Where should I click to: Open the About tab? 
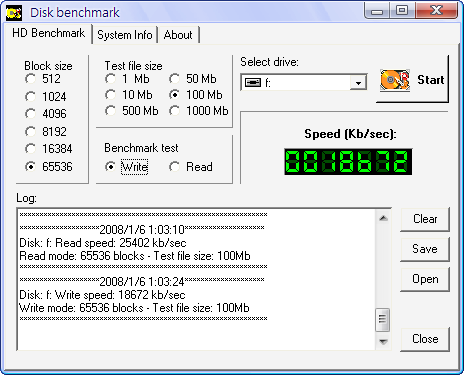pos(178,35)
